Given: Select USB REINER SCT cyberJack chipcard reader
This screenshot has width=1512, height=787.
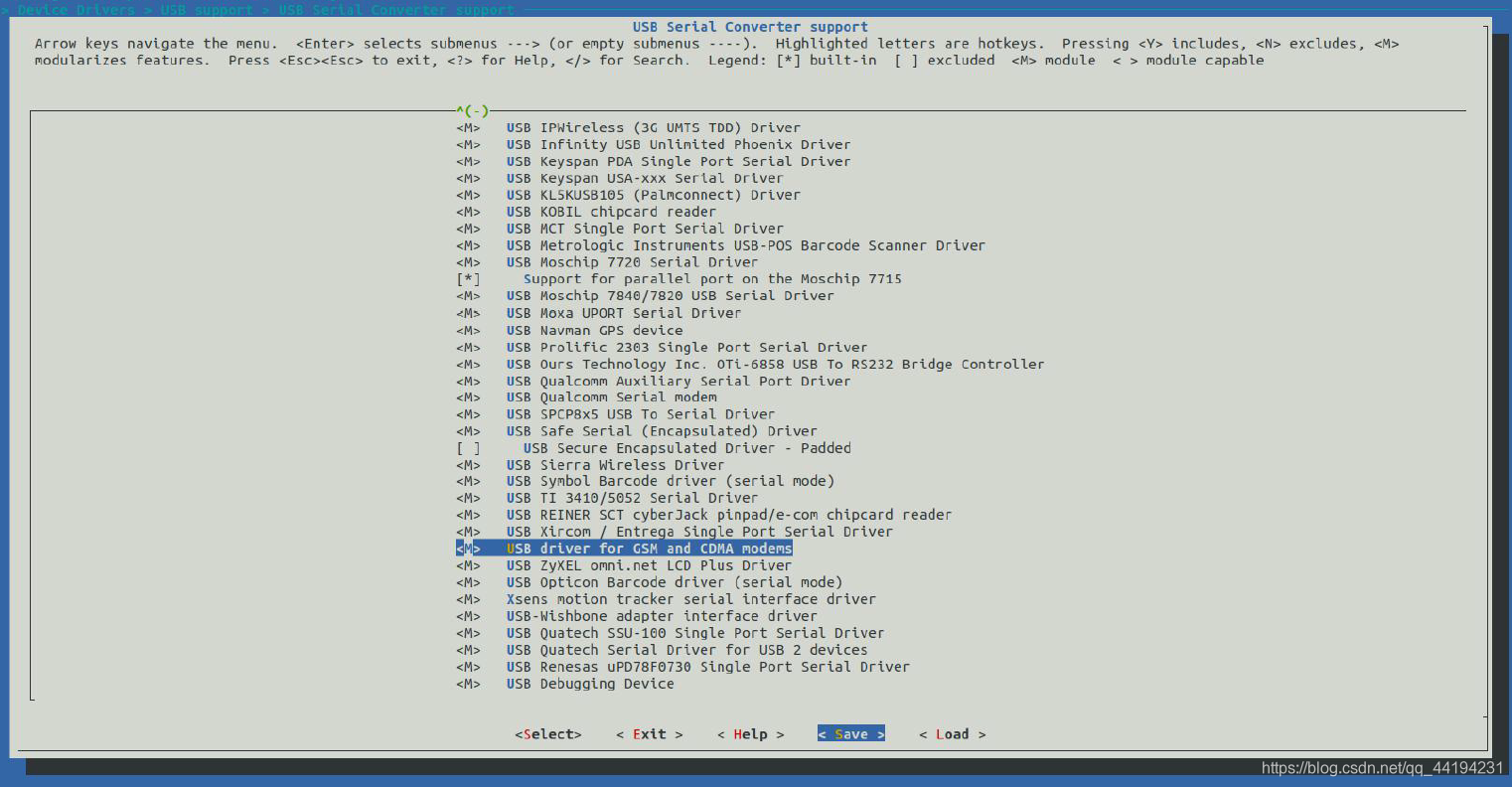Looking at the screenshot, I should pos(729,515).
